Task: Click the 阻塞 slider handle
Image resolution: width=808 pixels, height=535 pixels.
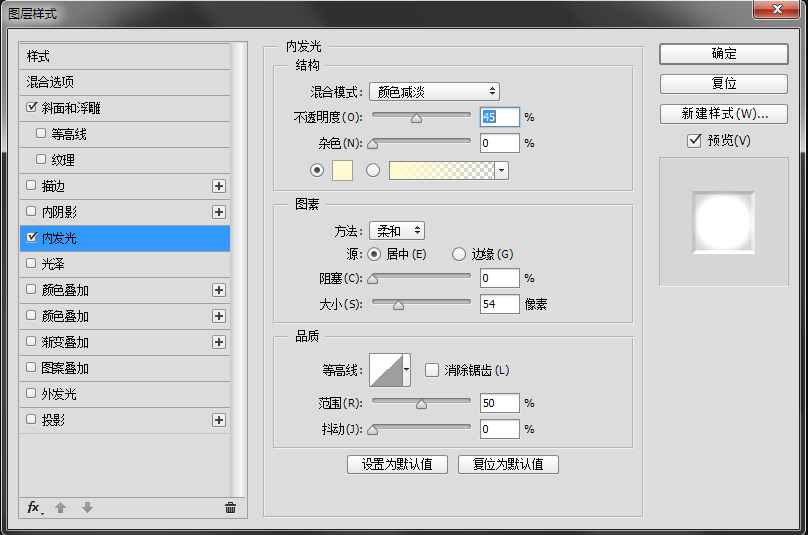Action: pyautogui.click(x=373, y=279)
